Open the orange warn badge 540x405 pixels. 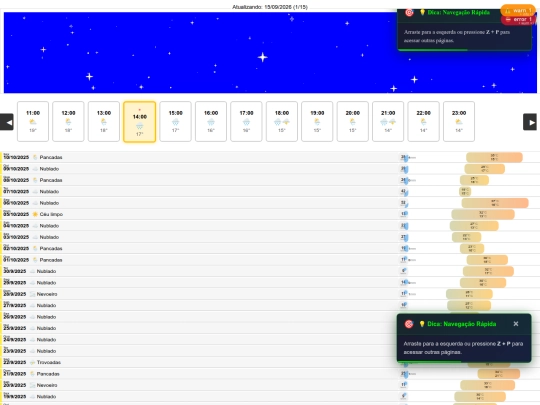point(518,11)
